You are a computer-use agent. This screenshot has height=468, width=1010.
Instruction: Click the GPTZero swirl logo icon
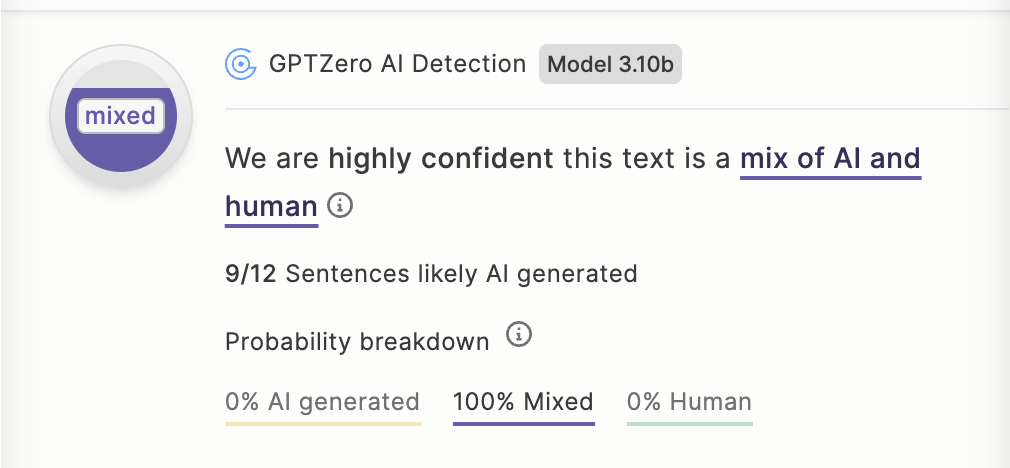coord(240,65)
